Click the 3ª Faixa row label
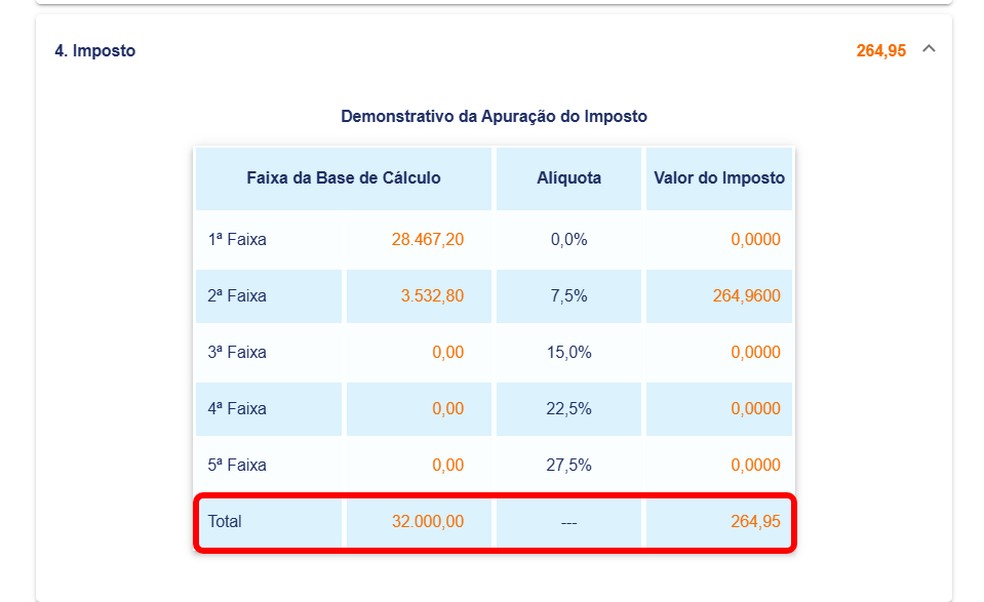The height and width of the screenshot is (602, 984). 237,352
